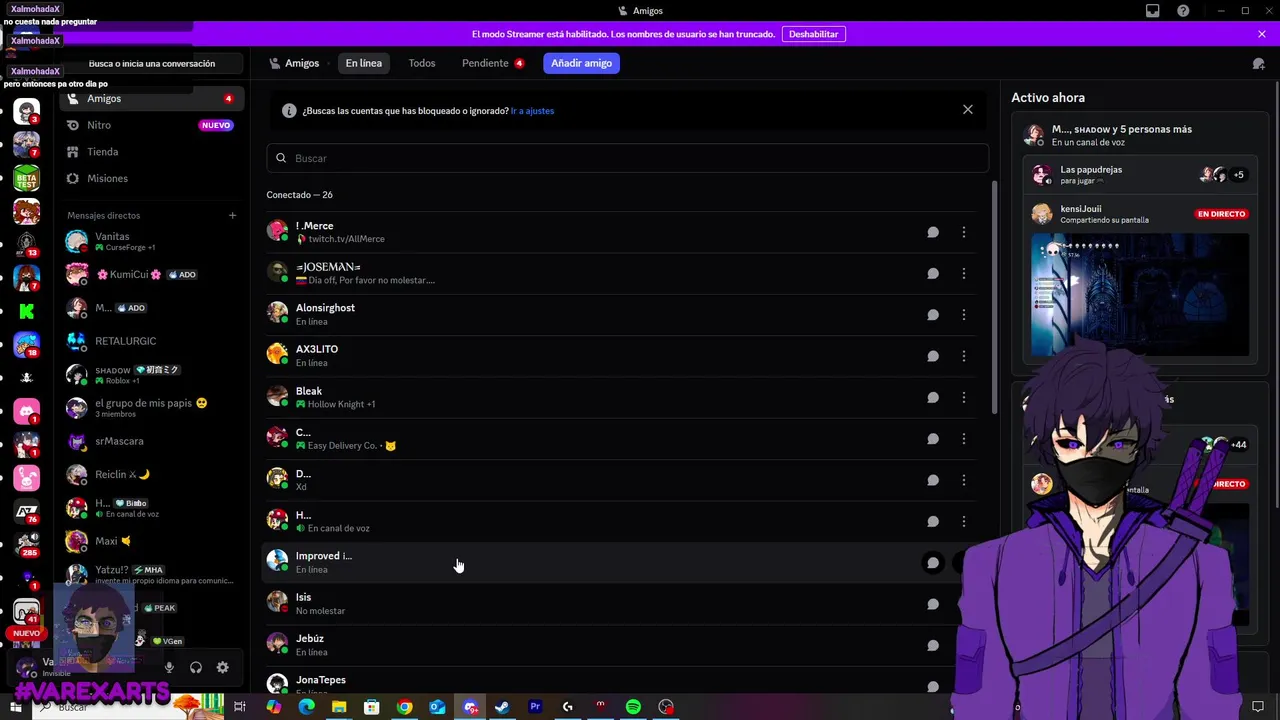This screenshot has width=1280, height=720.
Task: Open File Explorer from taskbar
Action: click(x=339, y=707)
